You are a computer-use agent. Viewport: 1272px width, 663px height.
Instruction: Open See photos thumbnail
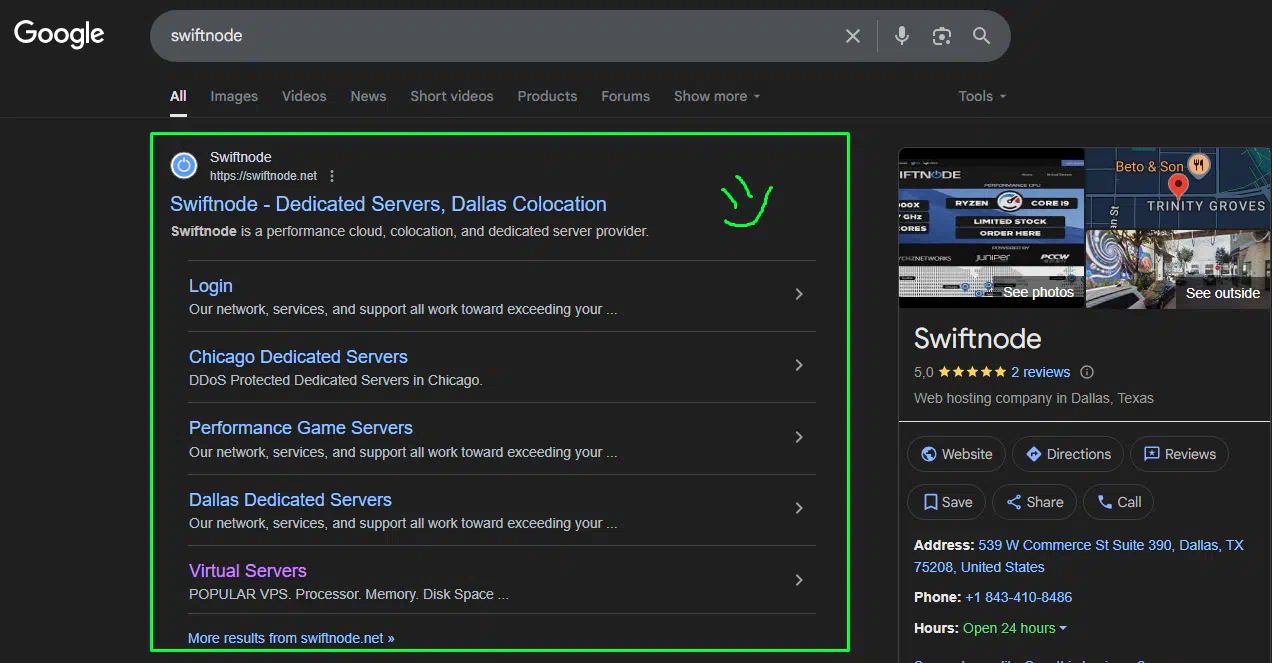991,228
